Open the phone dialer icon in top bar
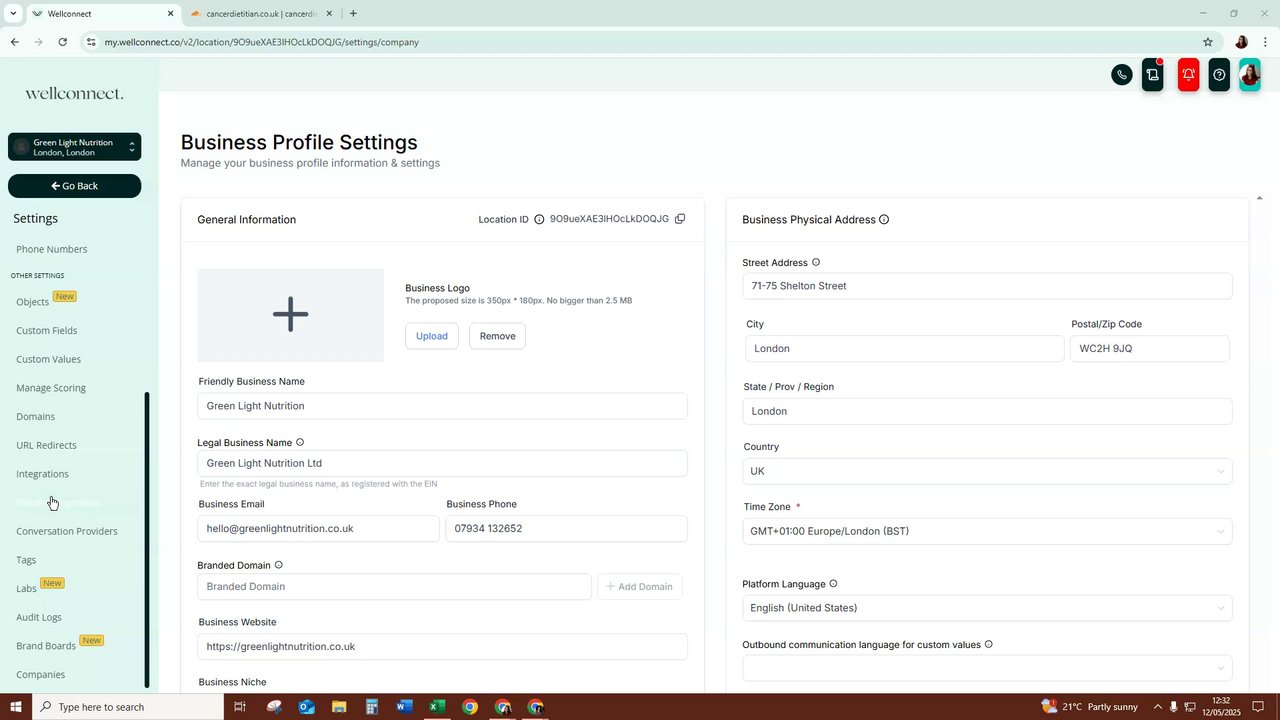1280x720 pixels. tap(1122, 75)
